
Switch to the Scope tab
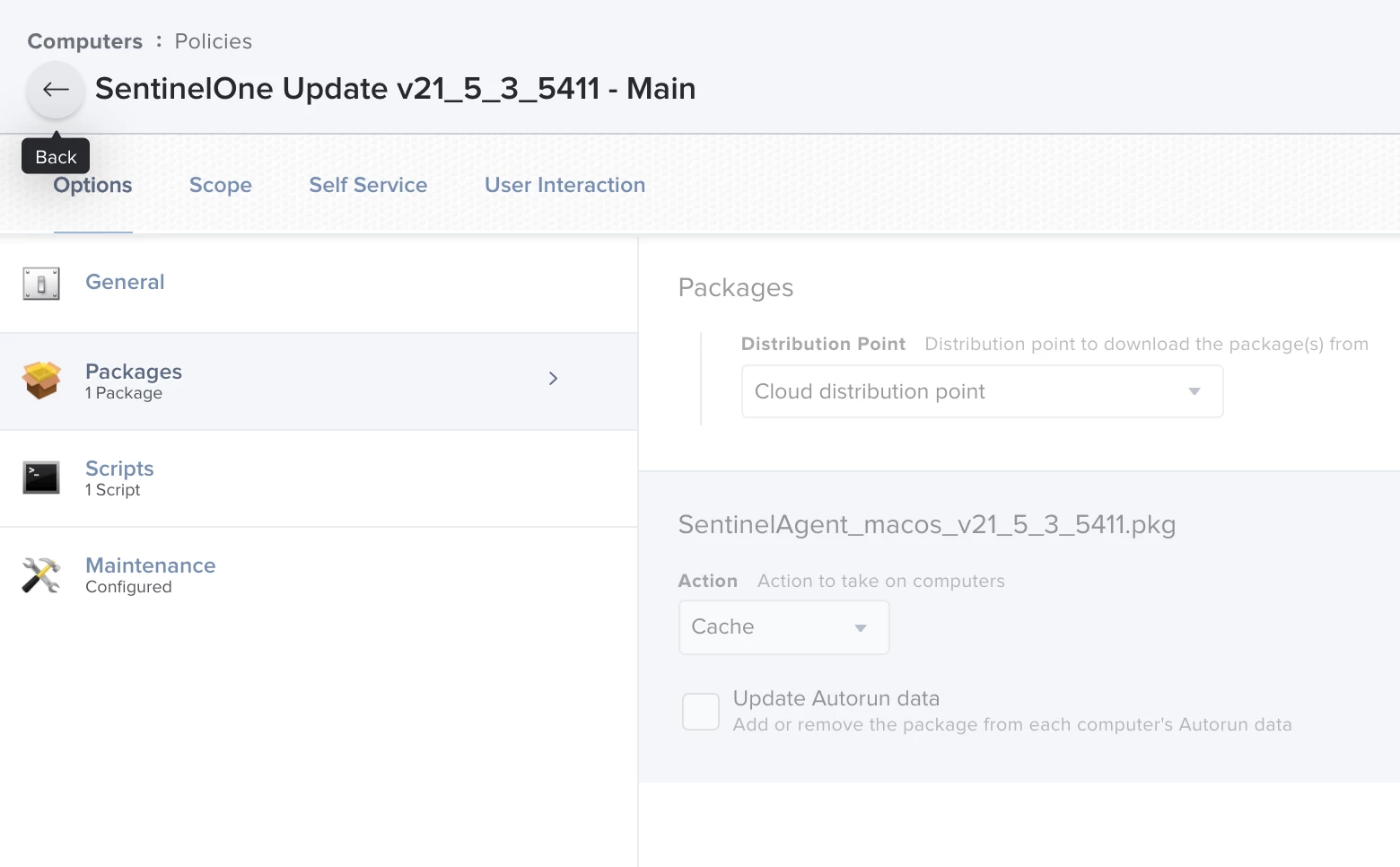(x=221, y=185)
